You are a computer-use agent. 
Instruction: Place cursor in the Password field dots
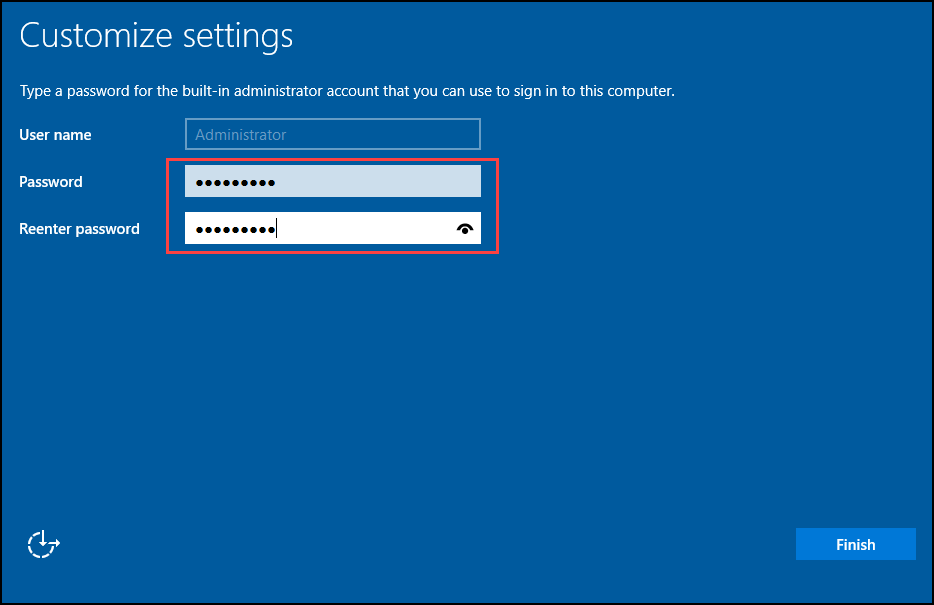[235, 183]
